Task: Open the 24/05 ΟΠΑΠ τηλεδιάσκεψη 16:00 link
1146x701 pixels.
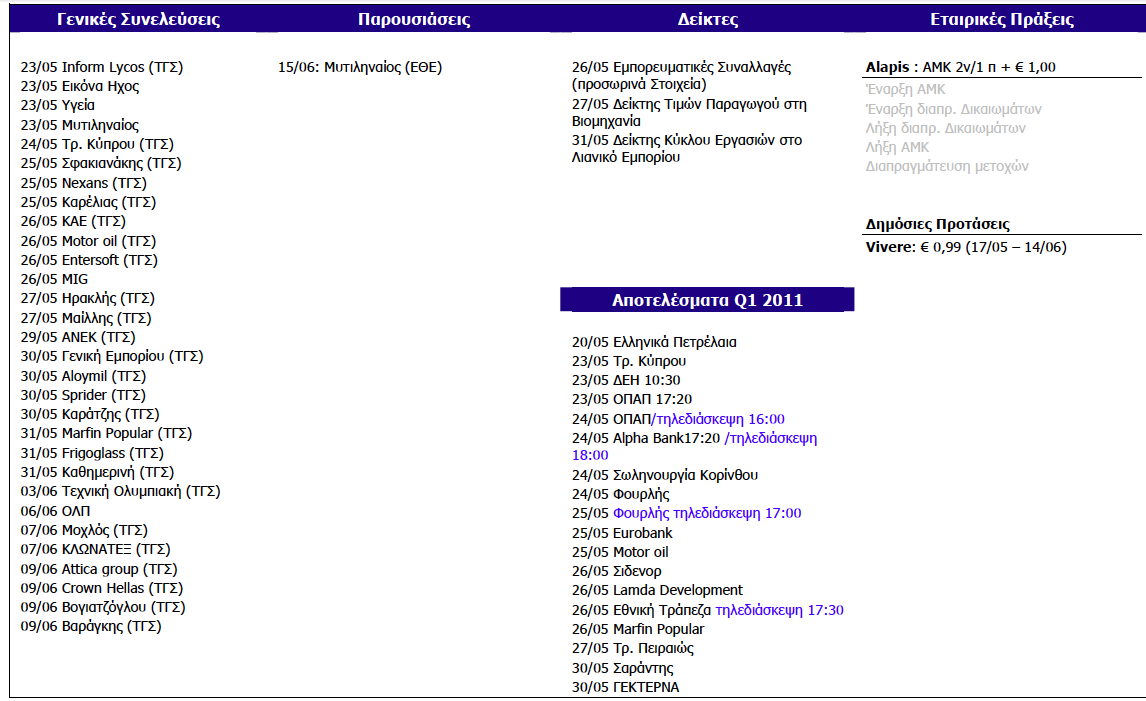Action: pos(717,419)
